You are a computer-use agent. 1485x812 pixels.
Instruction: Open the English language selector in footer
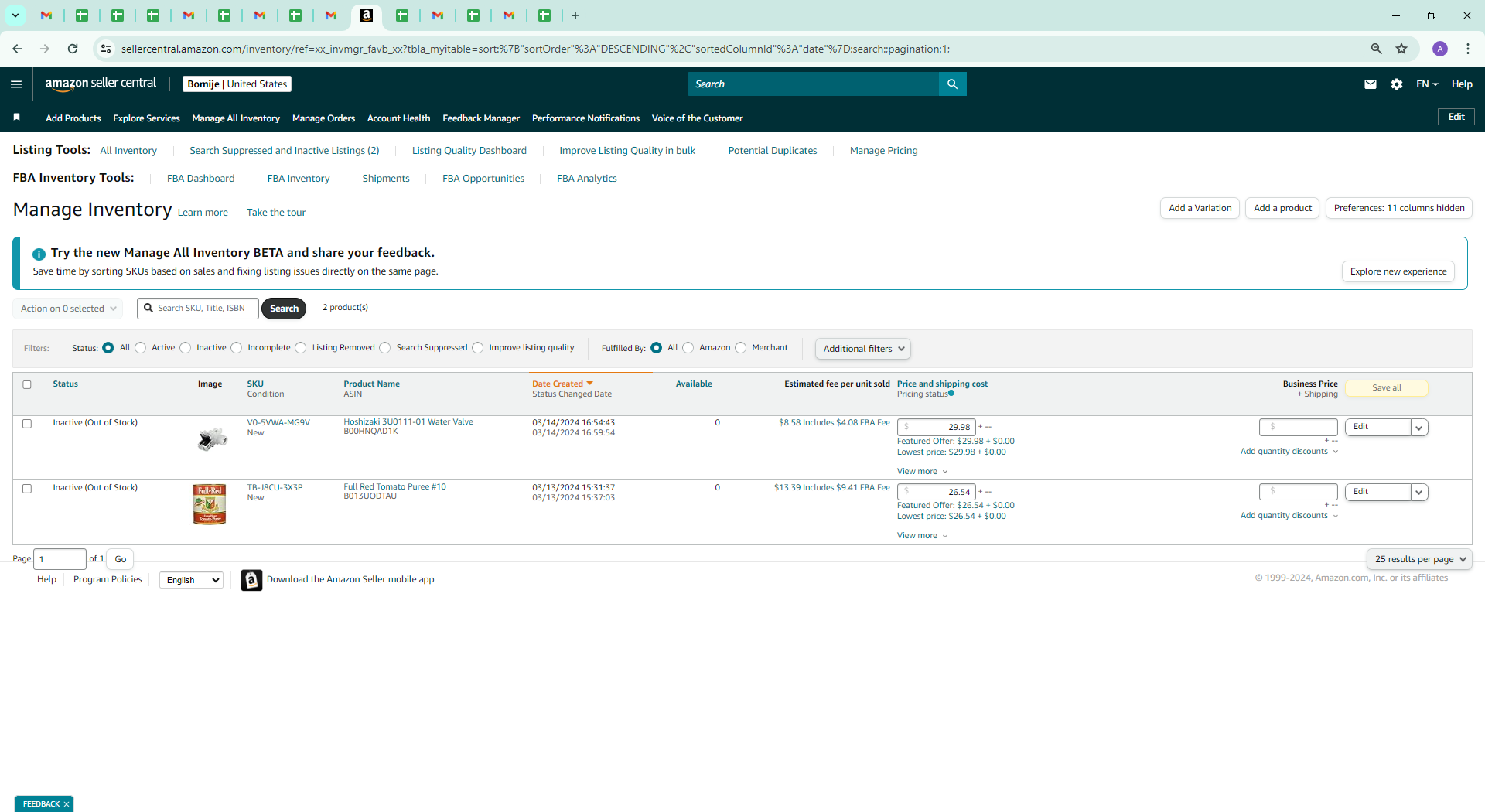click(x=191, y=580)
